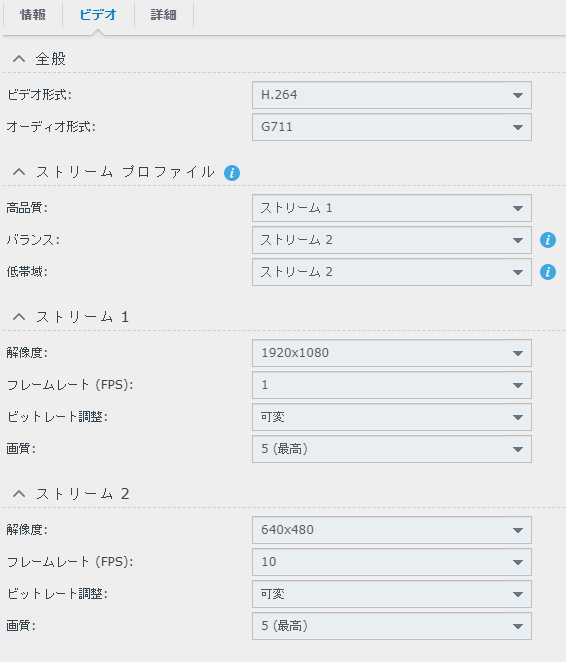The height and width of the screenshot is (662, 566).
Task: Open Stream 1 フレームレート dropdown showing 1
Action: pos(392,385)
